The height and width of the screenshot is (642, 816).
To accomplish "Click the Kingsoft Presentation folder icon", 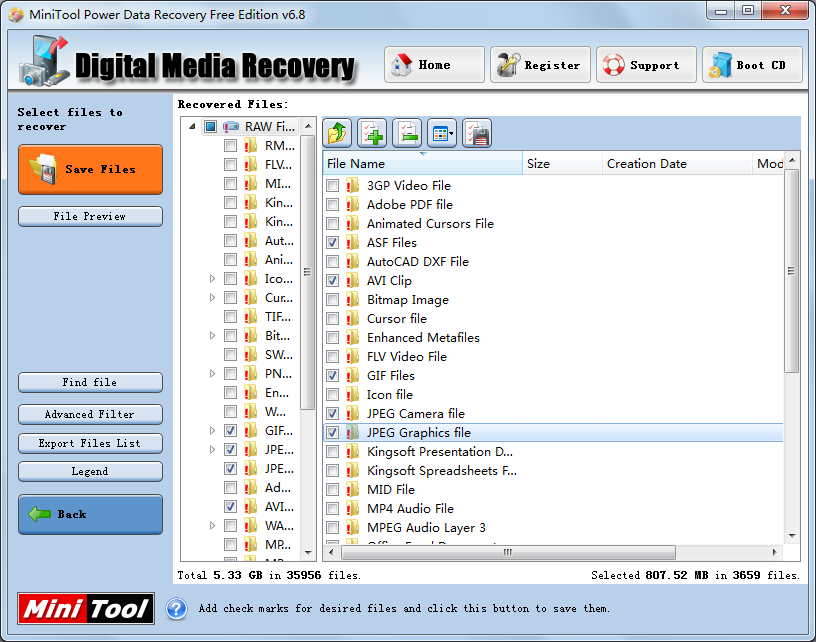I will pos(353,452).
